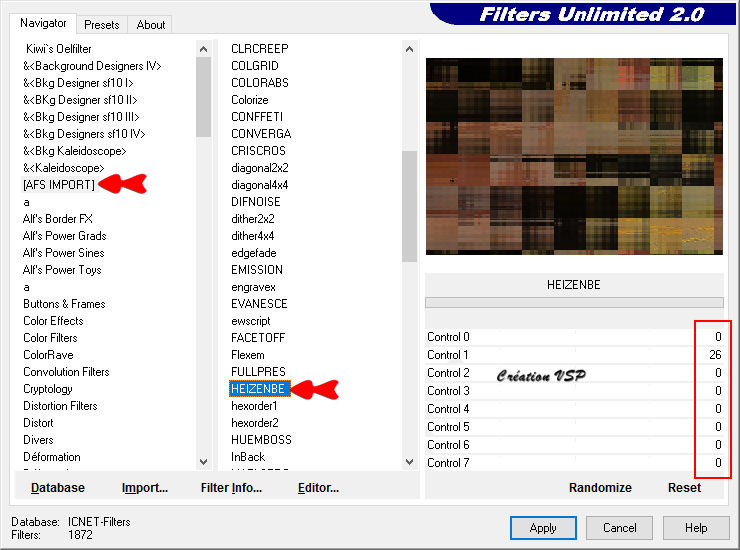
Task: Adjust the Control 4 slider
Action: pyautogui.click(x=574, y=408)
